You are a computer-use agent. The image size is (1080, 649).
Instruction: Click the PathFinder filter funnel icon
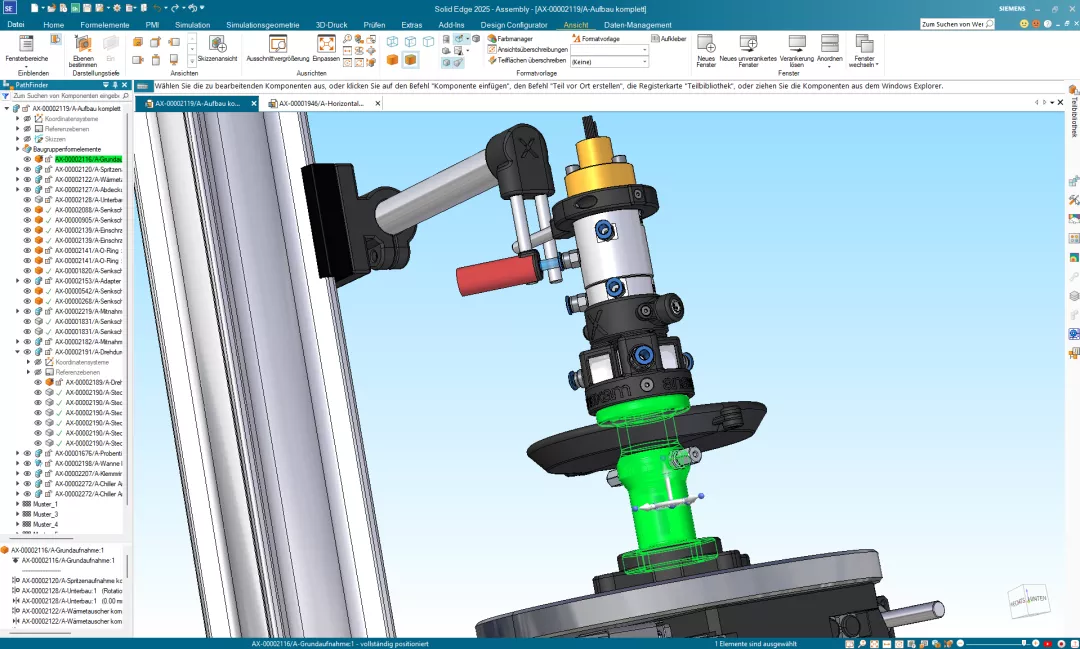point(6,96)
